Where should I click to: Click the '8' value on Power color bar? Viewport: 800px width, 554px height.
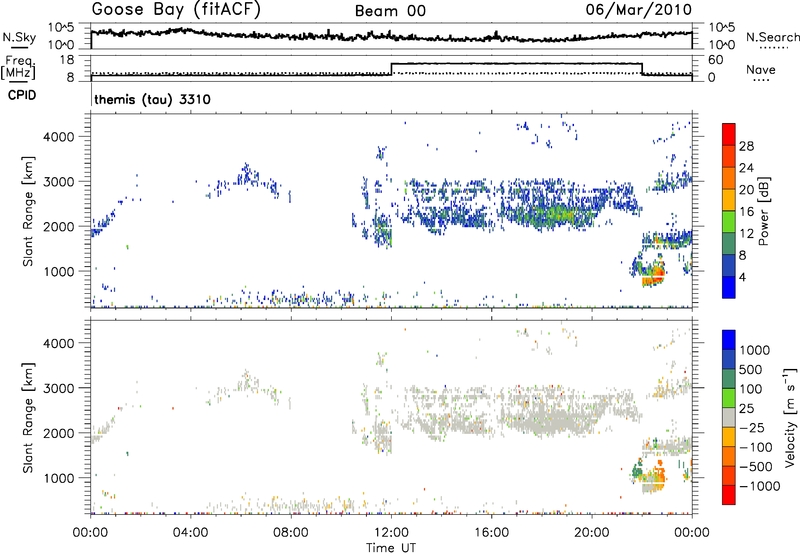[743, 256]
